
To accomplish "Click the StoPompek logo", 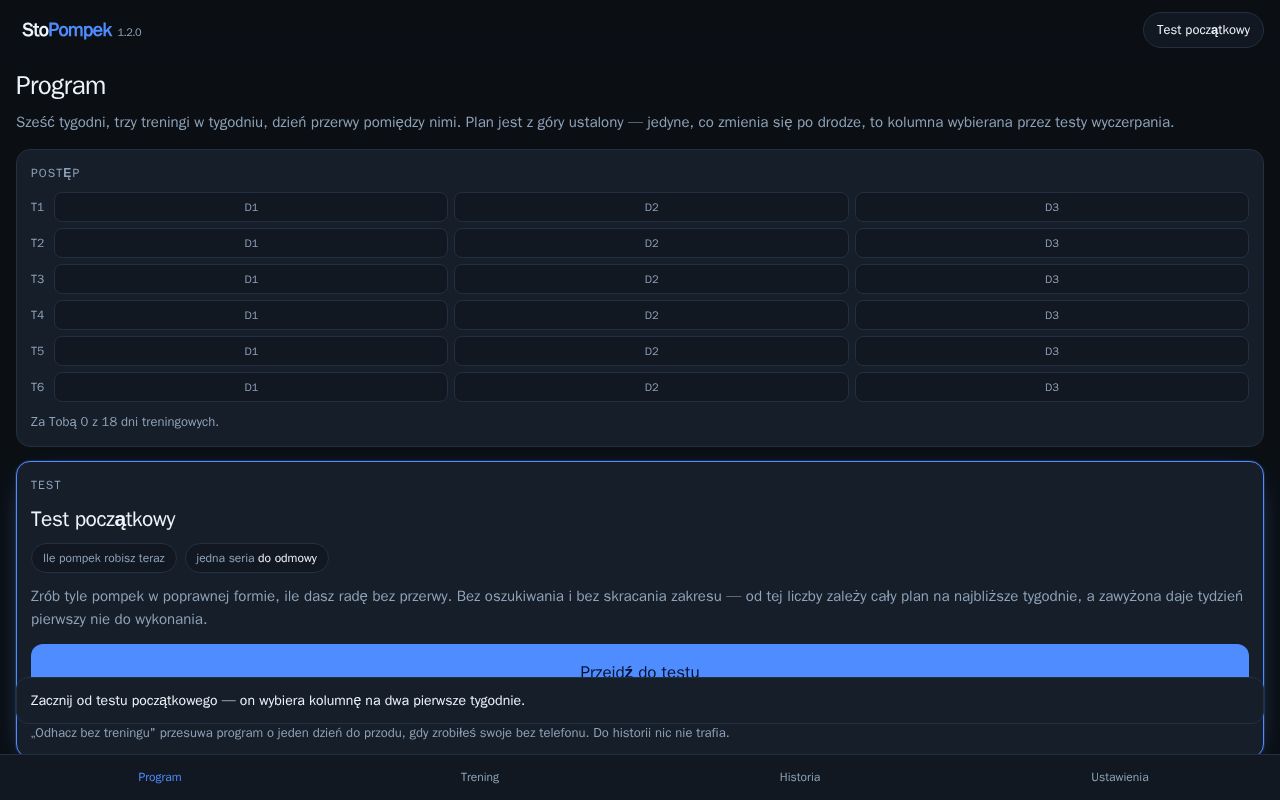I will (x=67, y=30).
